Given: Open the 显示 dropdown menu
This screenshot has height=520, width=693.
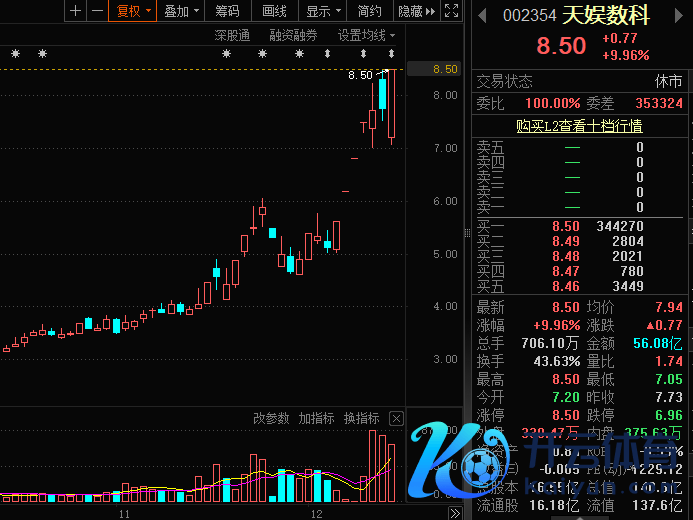Looking at the screenshot, I should pos(323,11).
